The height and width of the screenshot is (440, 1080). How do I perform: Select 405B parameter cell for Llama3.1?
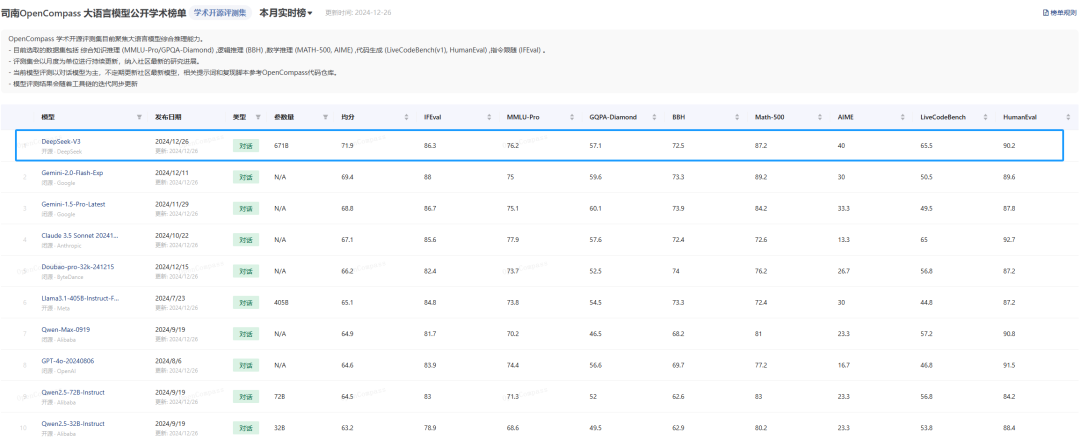(x=281, y=302)
